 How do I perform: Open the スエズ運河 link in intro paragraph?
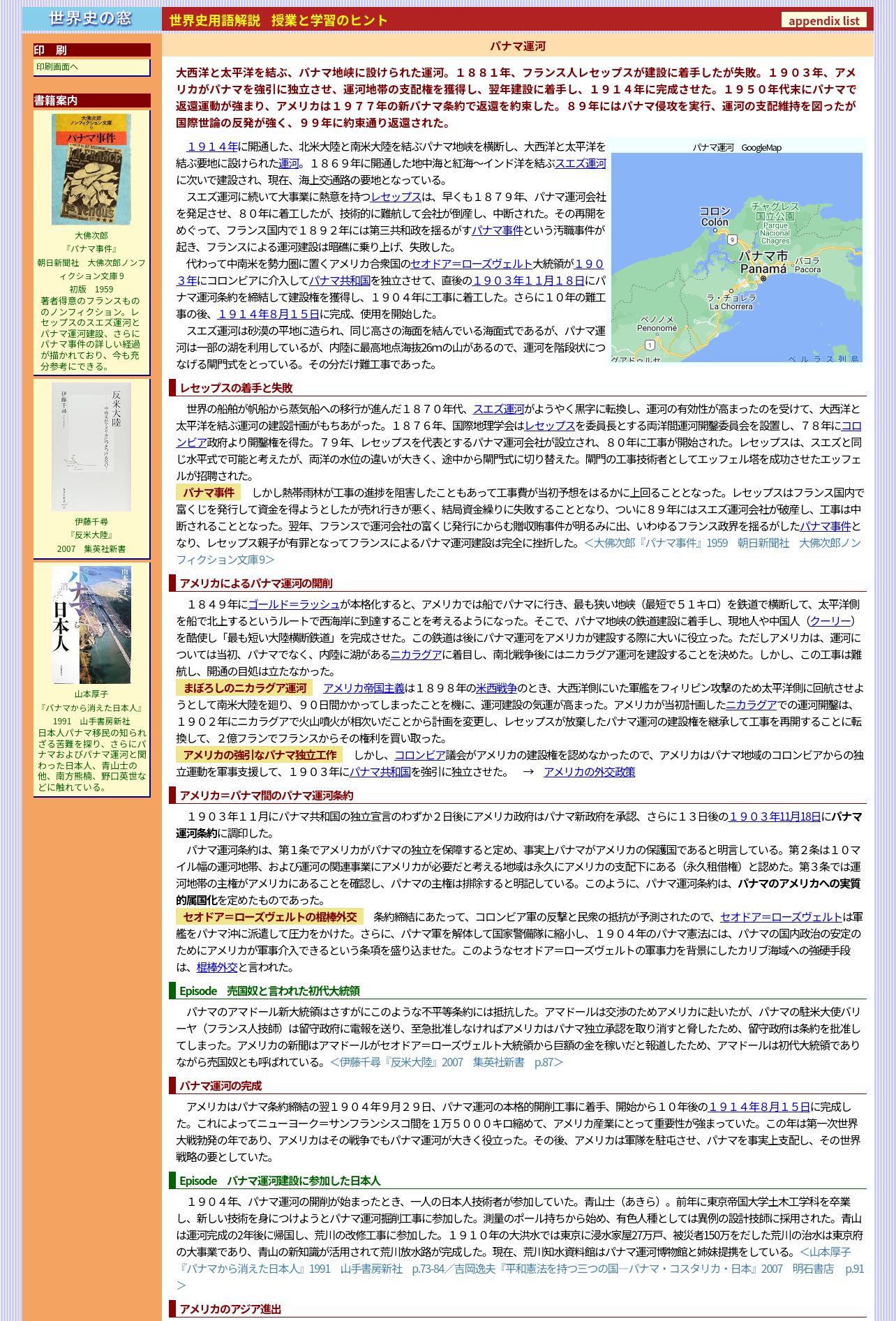tap(581, 163)
